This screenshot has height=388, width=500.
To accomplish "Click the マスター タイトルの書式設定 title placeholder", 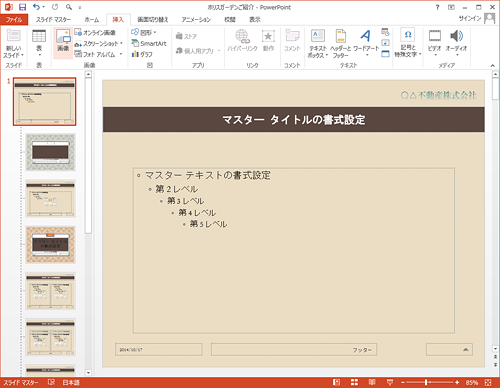I will (294, 120).
